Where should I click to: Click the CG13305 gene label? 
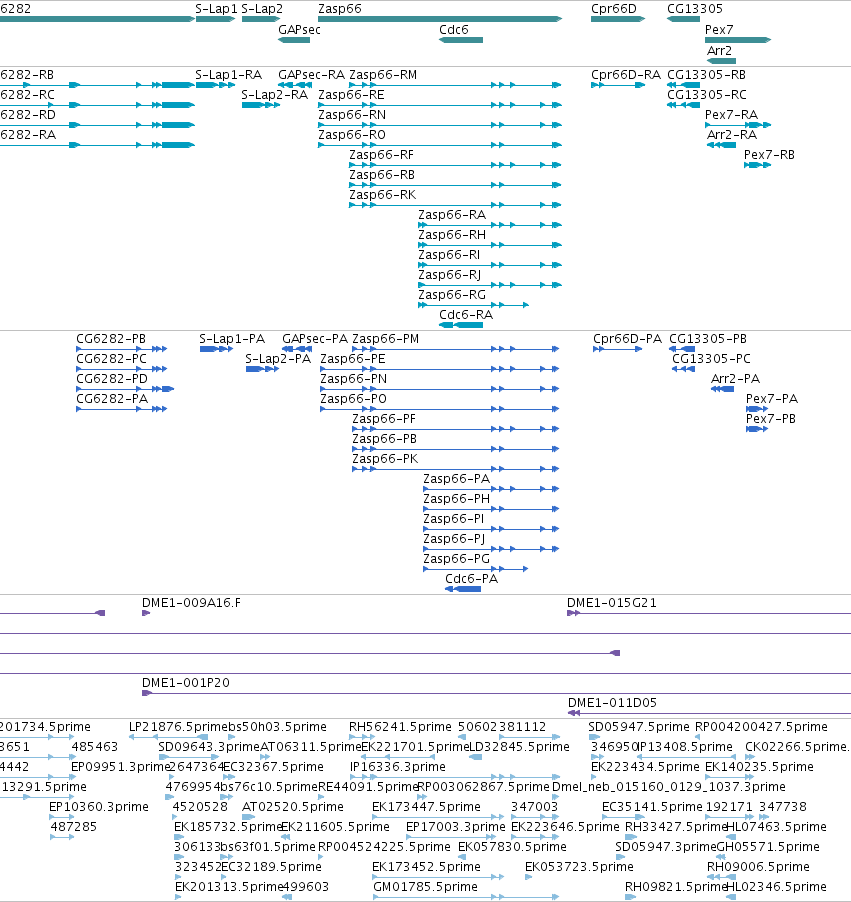click(694, 9)
